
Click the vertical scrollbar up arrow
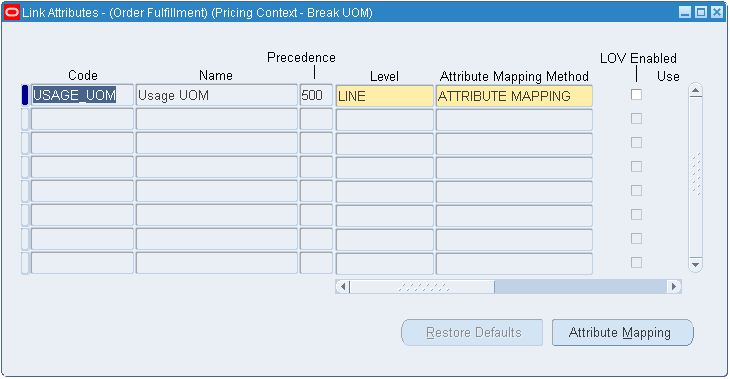click(696, 90)
